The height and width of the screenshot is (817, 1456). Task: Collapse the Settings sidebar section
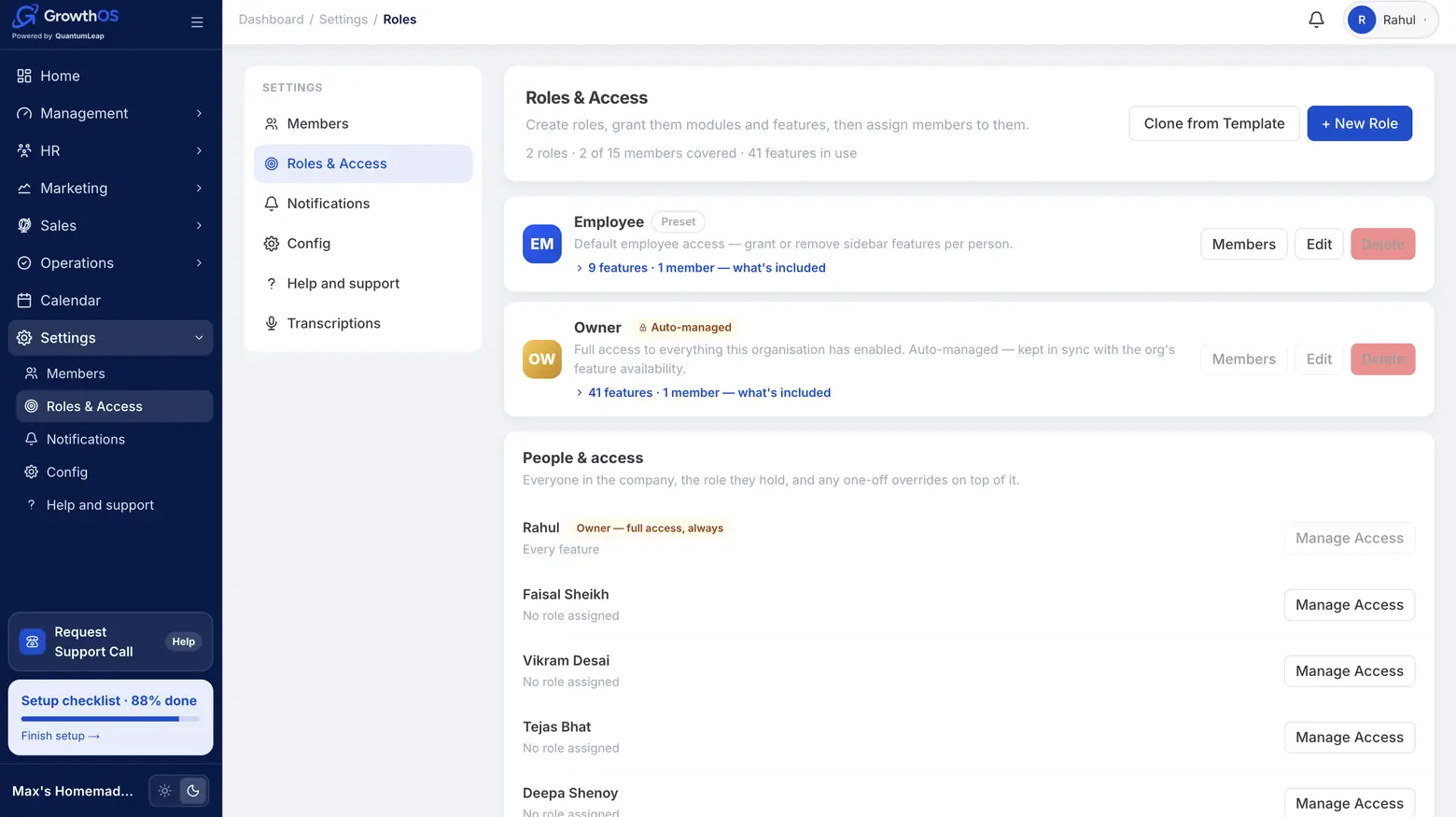click(x=110, y=337)
